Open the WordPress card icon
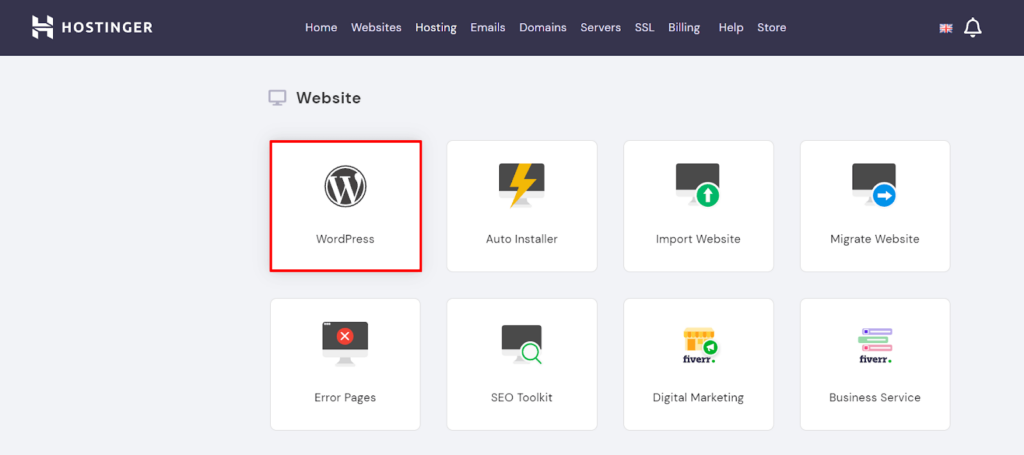Viewport: 1024px width, 455px height. click(345, 186)
